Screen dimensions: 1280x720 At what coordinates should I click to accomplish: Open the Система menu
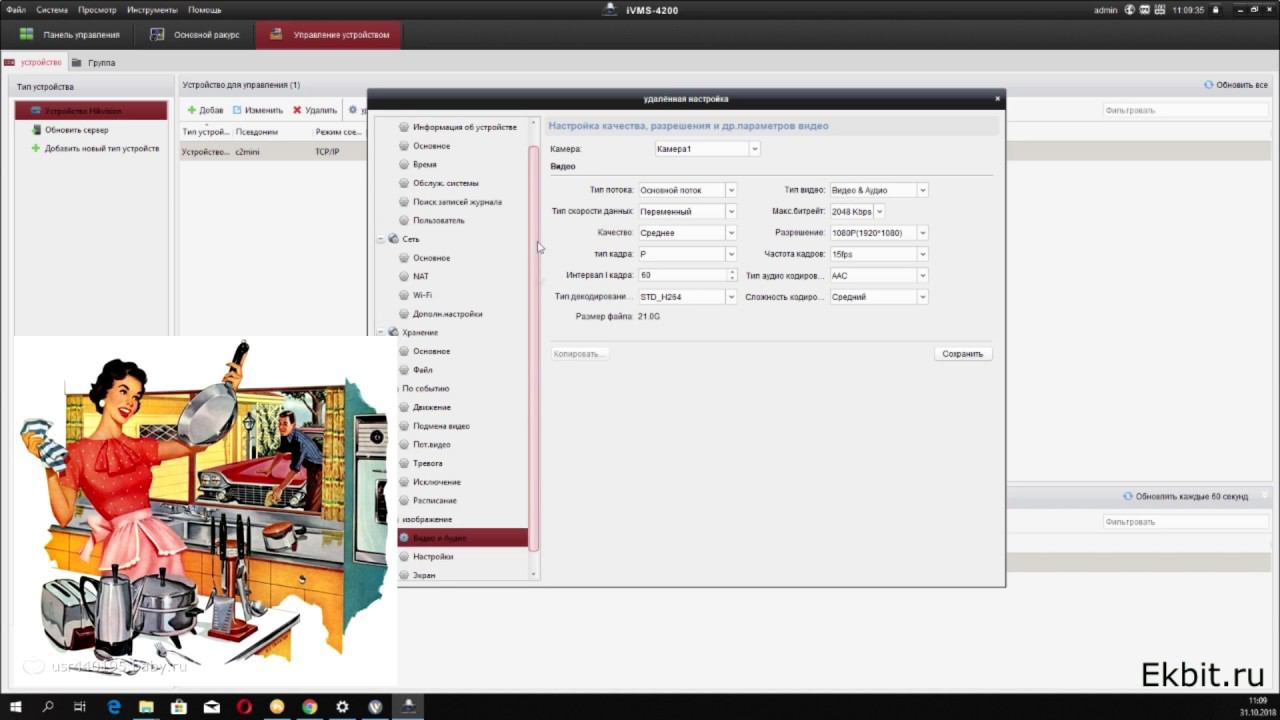click(x=52, y=9)
